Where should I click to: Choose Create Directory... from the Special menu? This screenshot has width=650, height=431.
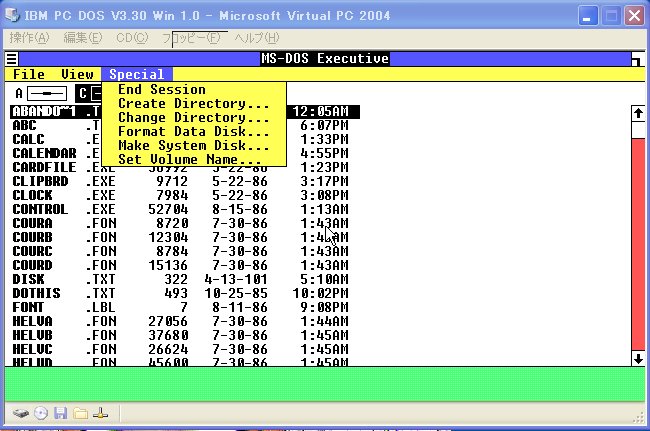click(194, 104)
